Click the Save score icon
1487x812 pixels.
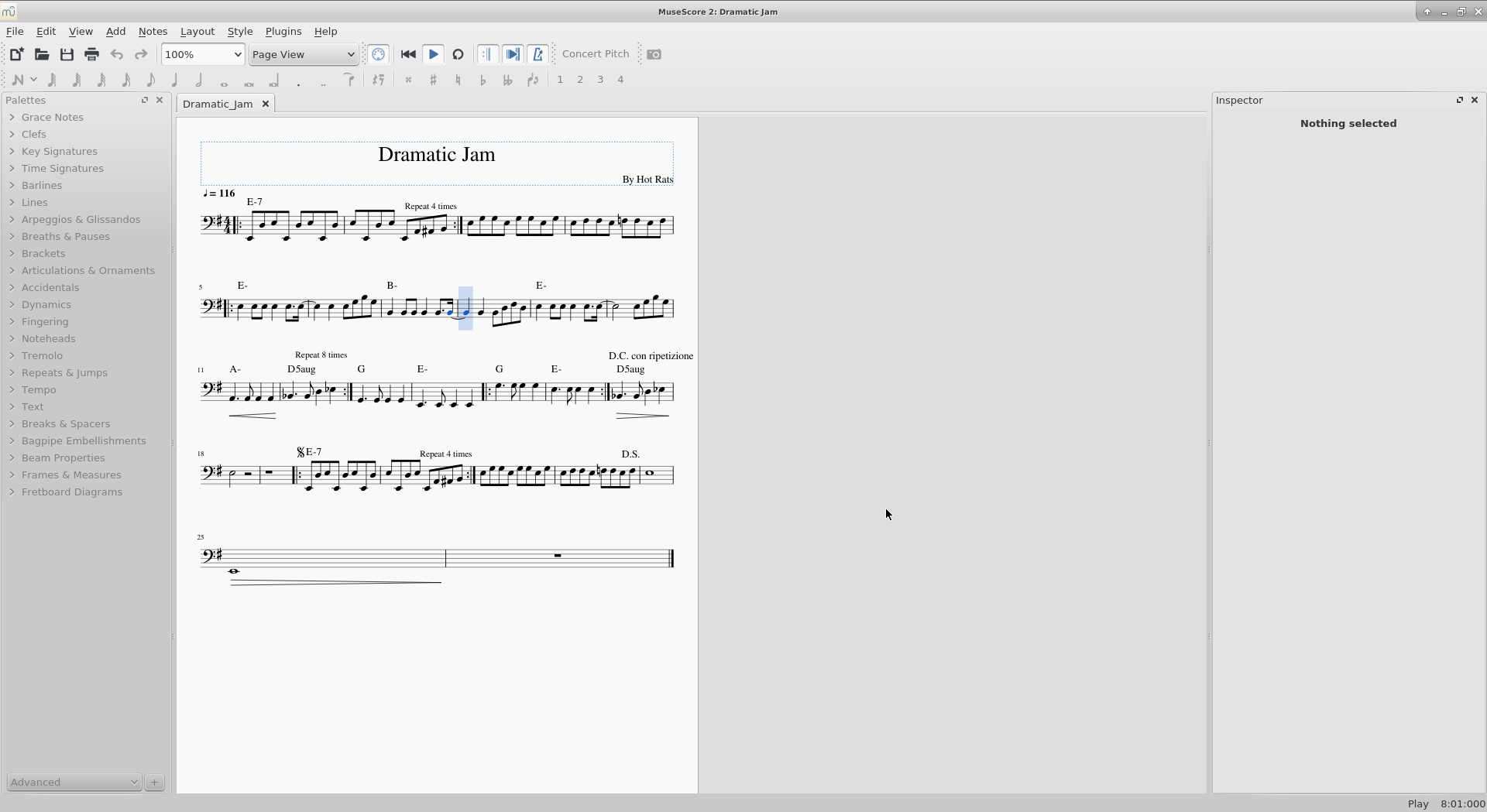(67, 54)
